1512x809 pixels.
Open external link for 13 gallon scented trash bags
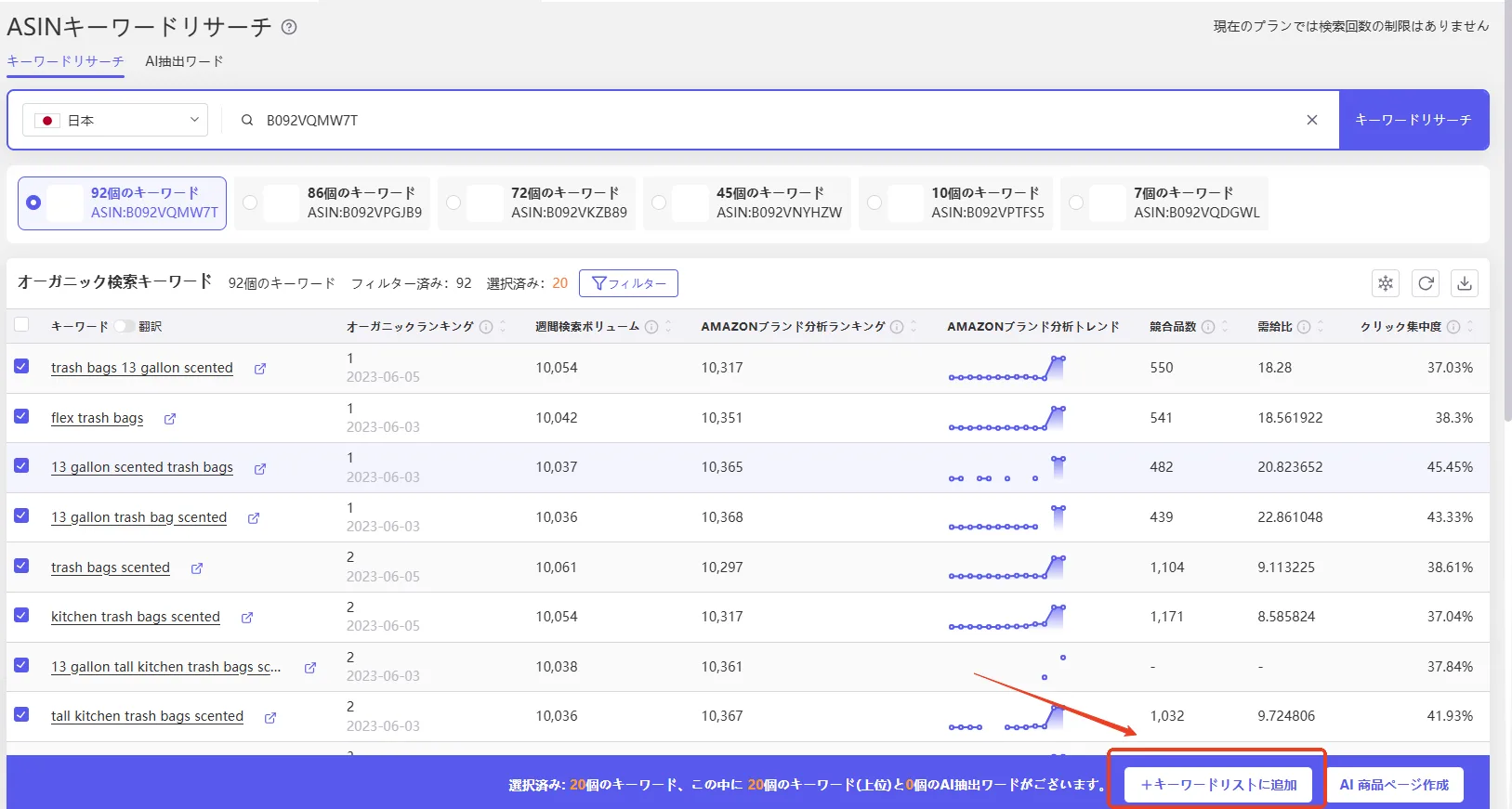(x=260, y=468)
